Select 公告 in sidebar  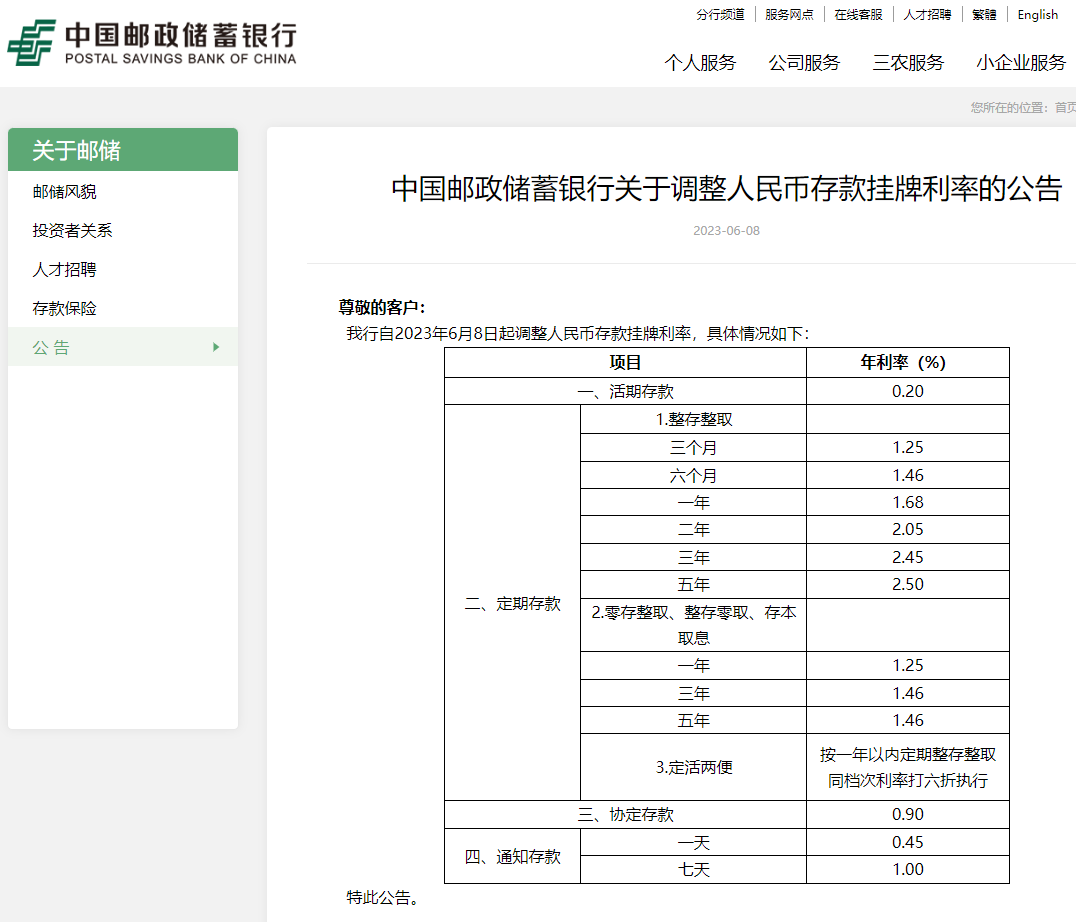click(x=52, y=348)
